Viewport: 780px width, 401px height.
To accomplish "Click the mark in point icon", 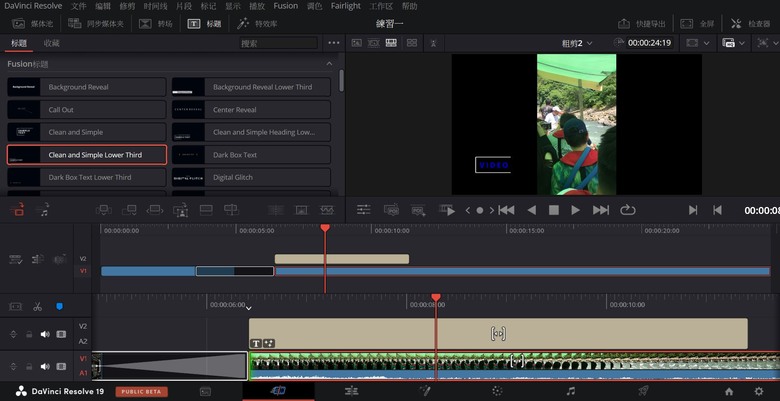I will point(692,210).
